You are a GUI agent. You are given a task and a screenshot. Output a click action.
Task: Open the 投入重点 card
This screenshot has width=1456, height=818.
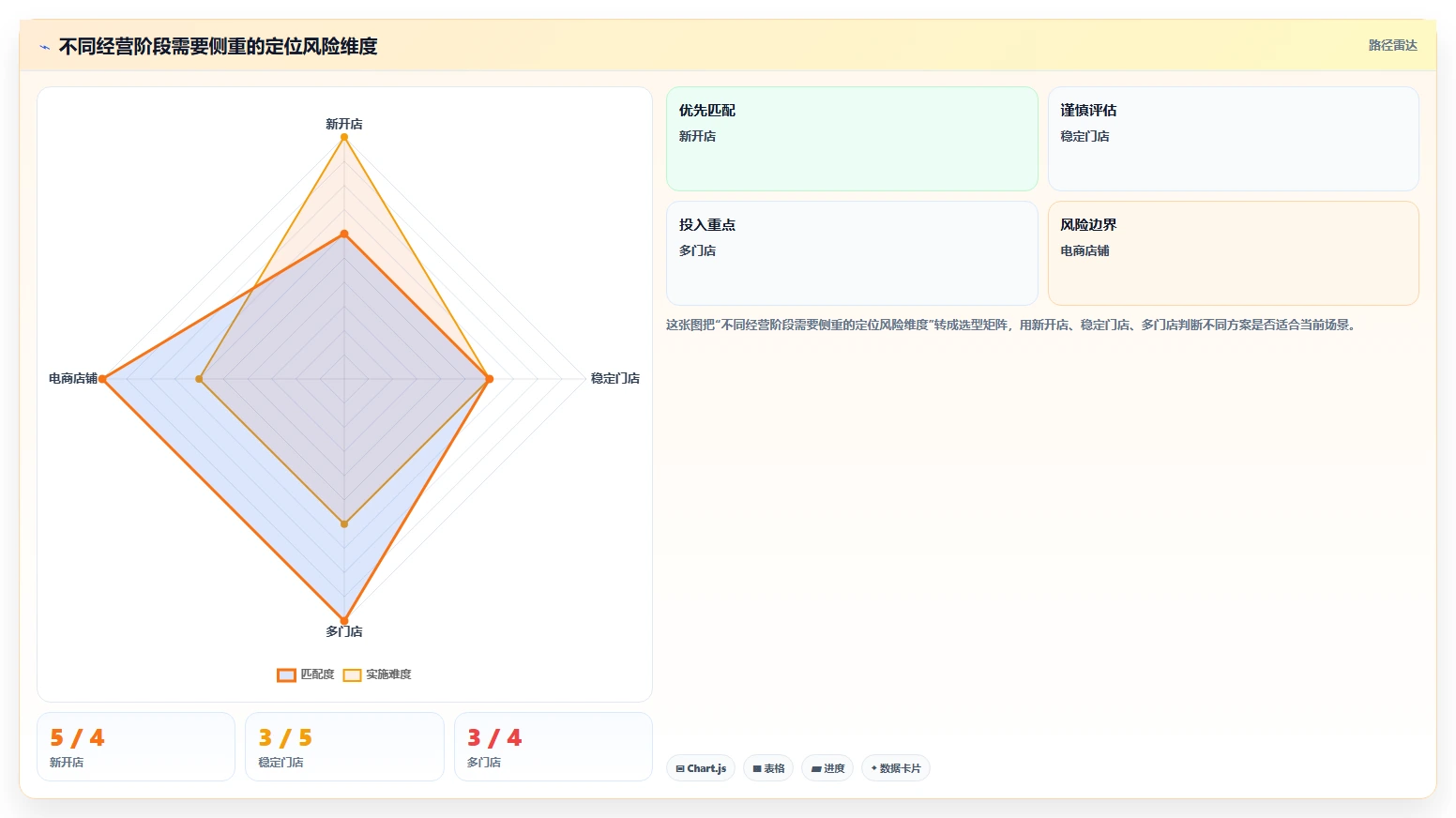[x=852, y=253]
